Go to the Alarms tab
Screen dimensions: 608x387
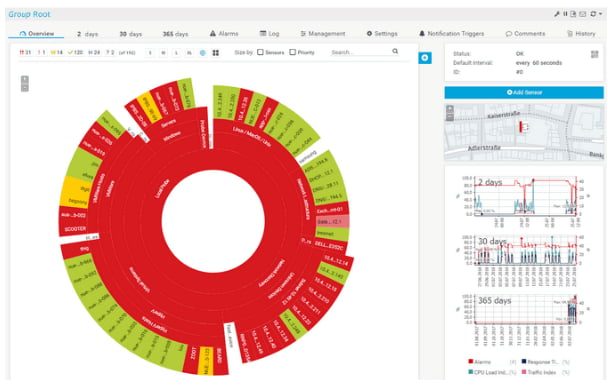pyautogui.click(x=224, y=34)
